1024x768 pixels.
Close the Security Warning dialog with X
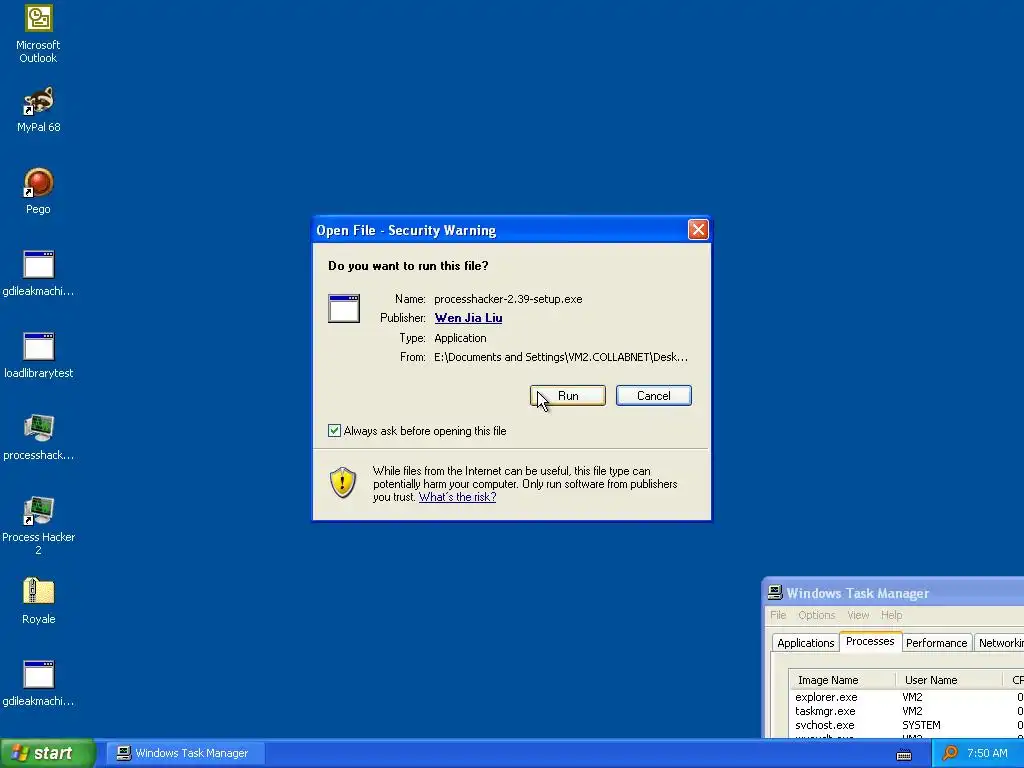pos(698,230)
